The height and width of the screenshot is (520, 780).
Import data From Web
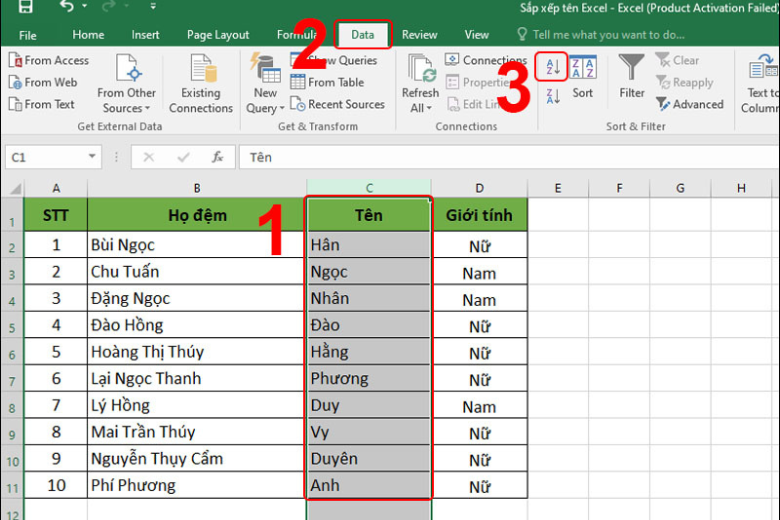click(43, 82)
